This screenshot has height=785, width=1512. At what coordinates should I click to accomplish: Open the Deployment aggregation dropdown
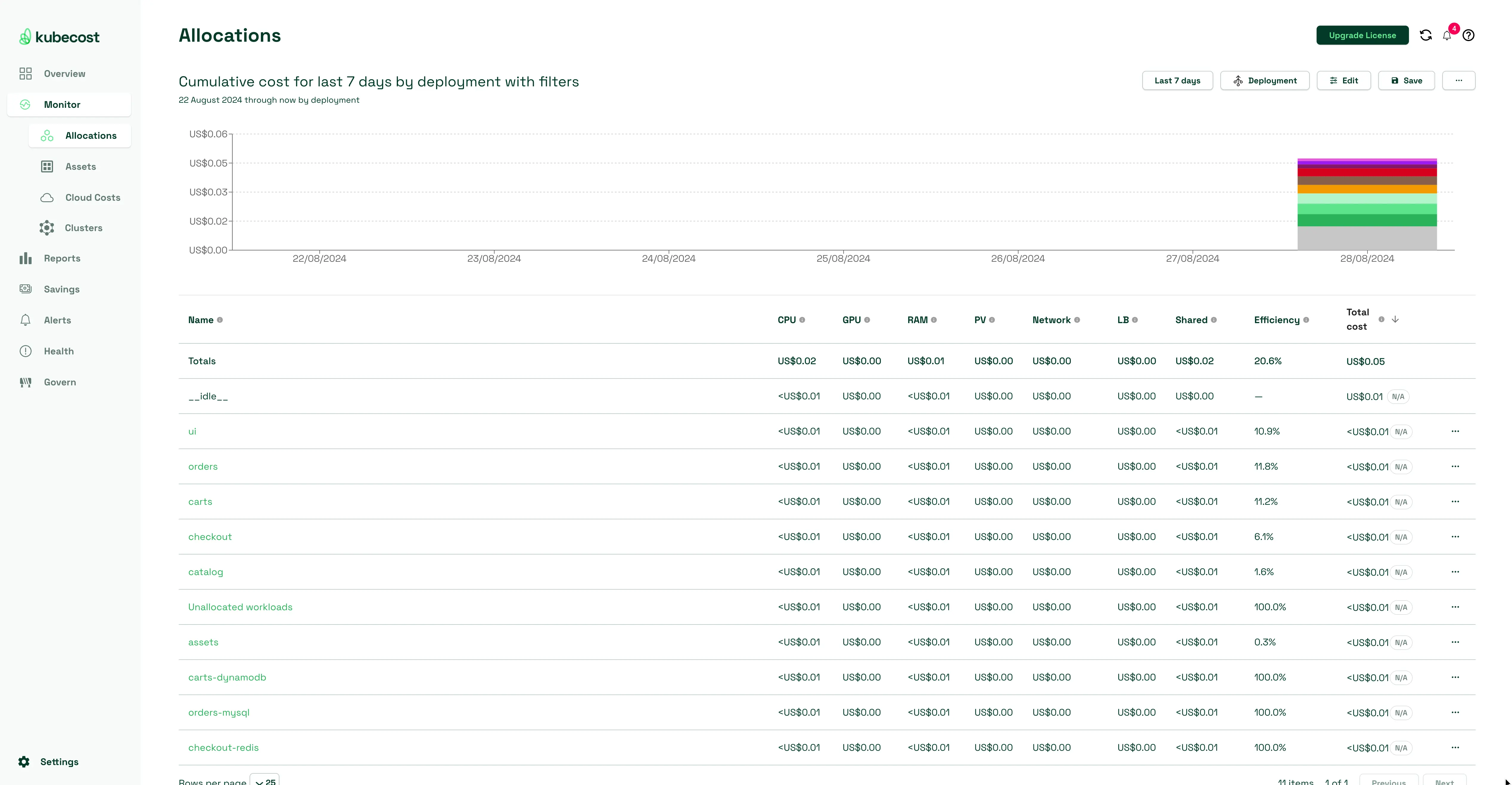[x=1264, y=80]
